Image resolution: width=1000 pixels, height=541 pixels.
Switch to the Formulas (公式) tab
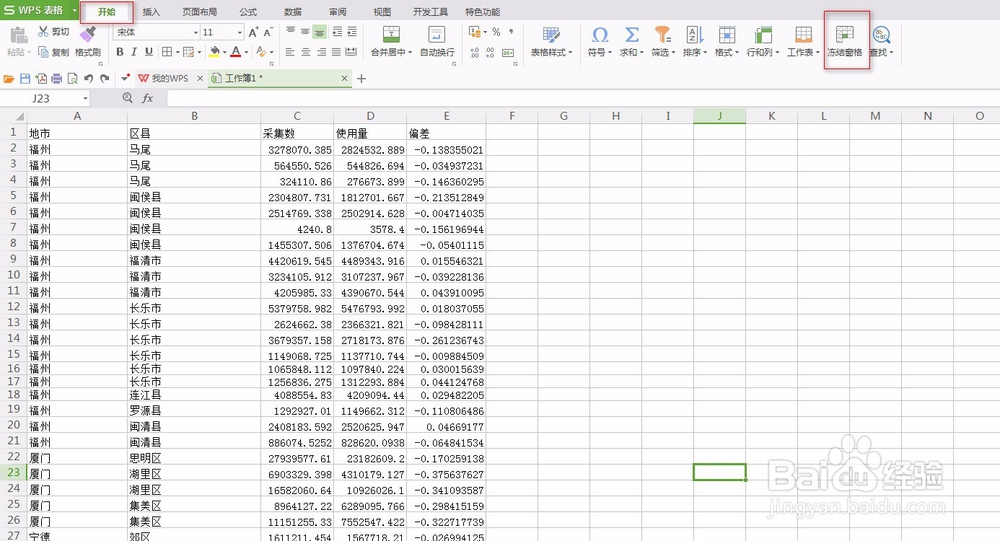coord(248,11)
